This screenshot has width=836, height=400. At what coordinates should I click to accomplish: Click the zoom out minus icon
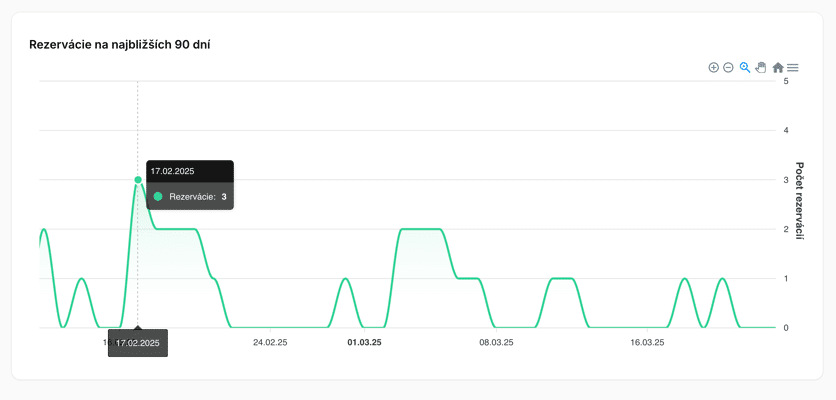click(728, 68)
